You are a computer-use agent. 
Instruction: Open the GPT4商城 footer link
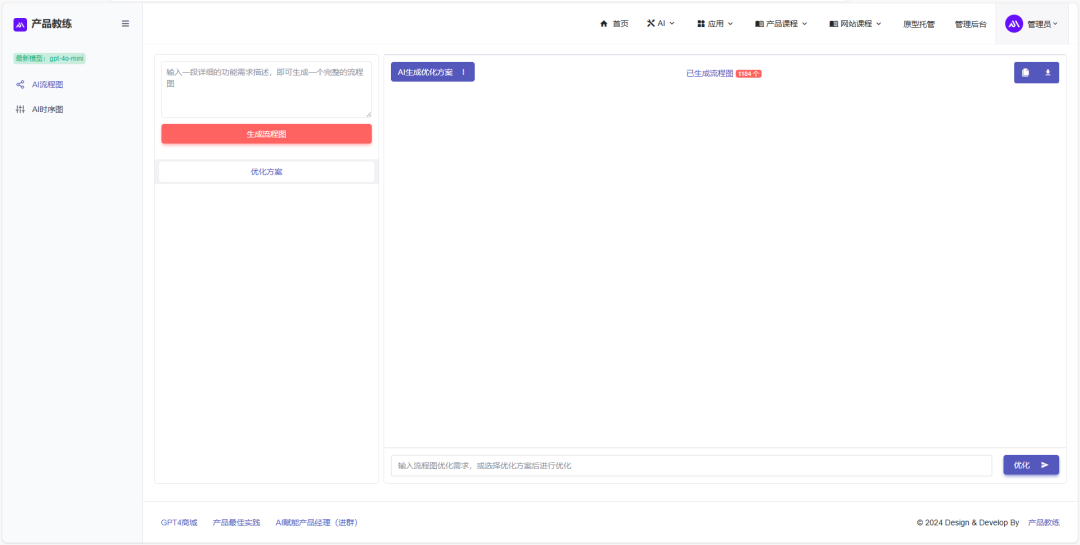coord(179,523)
